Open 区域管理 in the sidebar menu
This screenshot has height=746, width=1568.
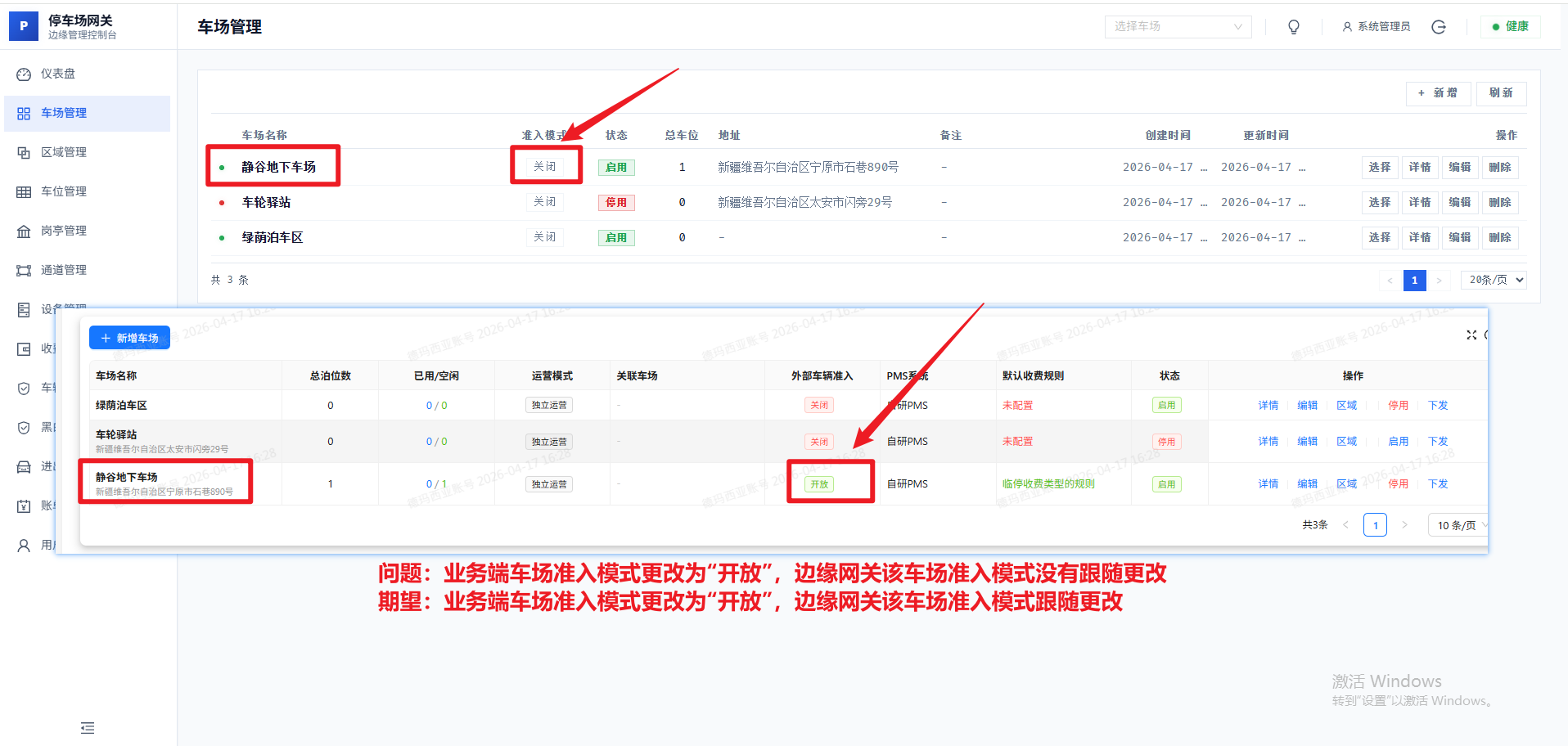click(x=64, y=152)
